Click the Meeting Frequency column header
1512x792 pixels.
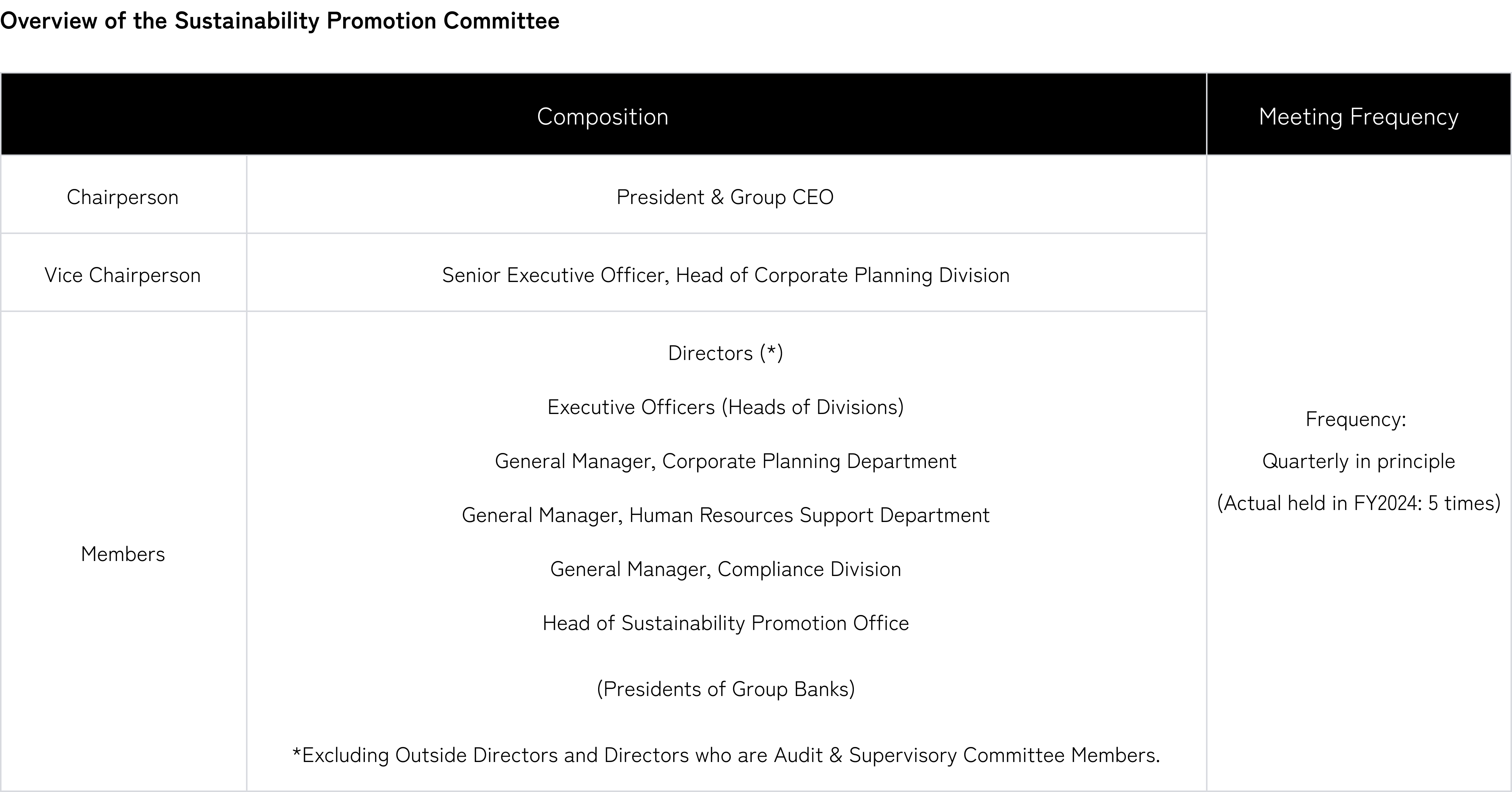(x=1358, y=116)
